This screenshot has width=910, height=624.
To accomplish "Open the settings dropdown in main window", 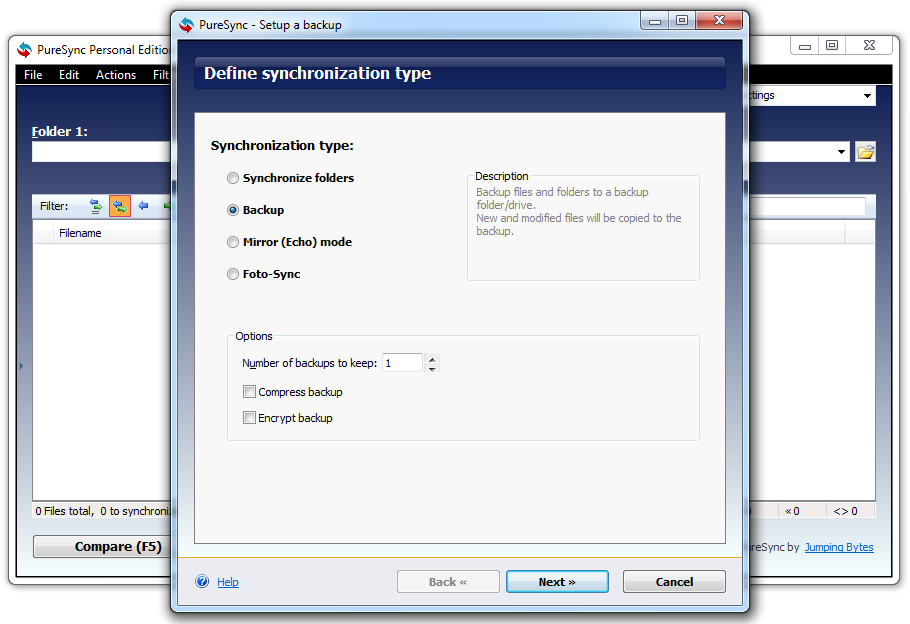I will pyautogui.click(x=867, y=95).
